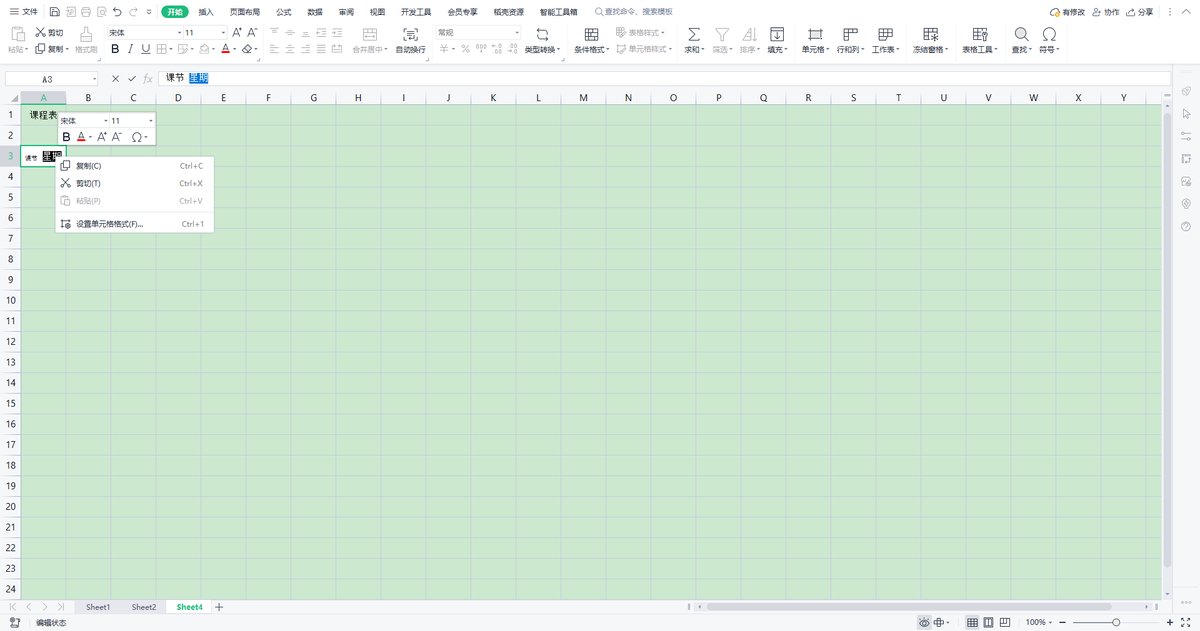
Task: Select 设置单元格格式(F)... in context menu
Action: (x=109, y=224)
